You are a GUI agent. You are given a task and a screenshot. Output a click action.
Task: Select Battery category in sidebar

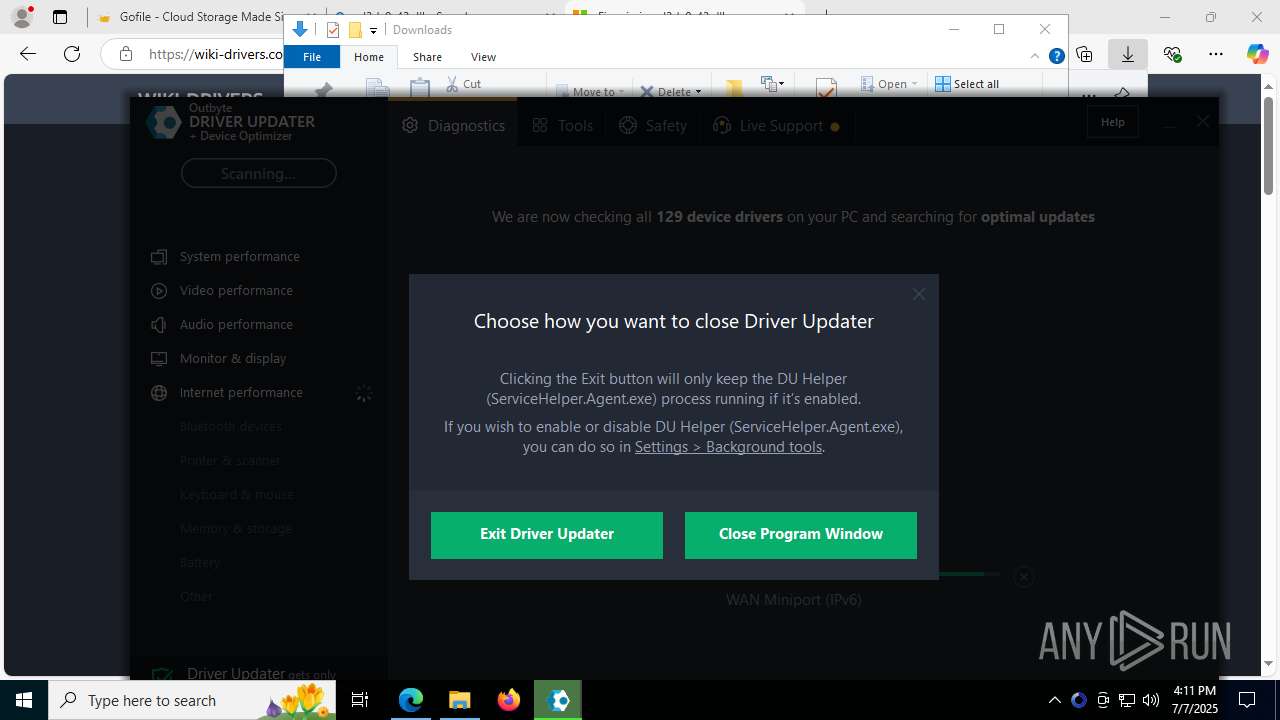pyautogui.click(x=200, y=563)
